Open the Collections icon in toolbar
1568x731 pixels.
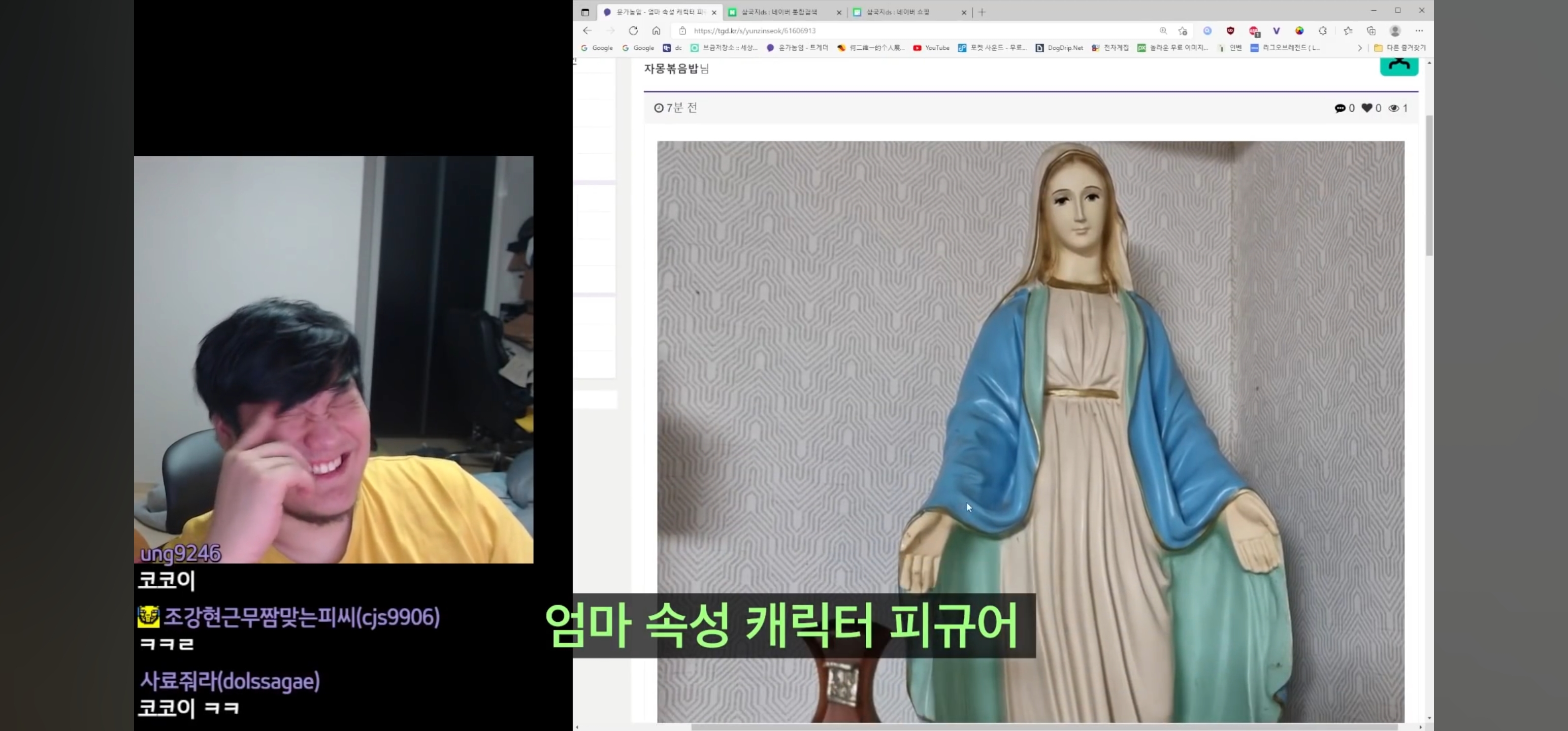click(x=1371, y=30)
